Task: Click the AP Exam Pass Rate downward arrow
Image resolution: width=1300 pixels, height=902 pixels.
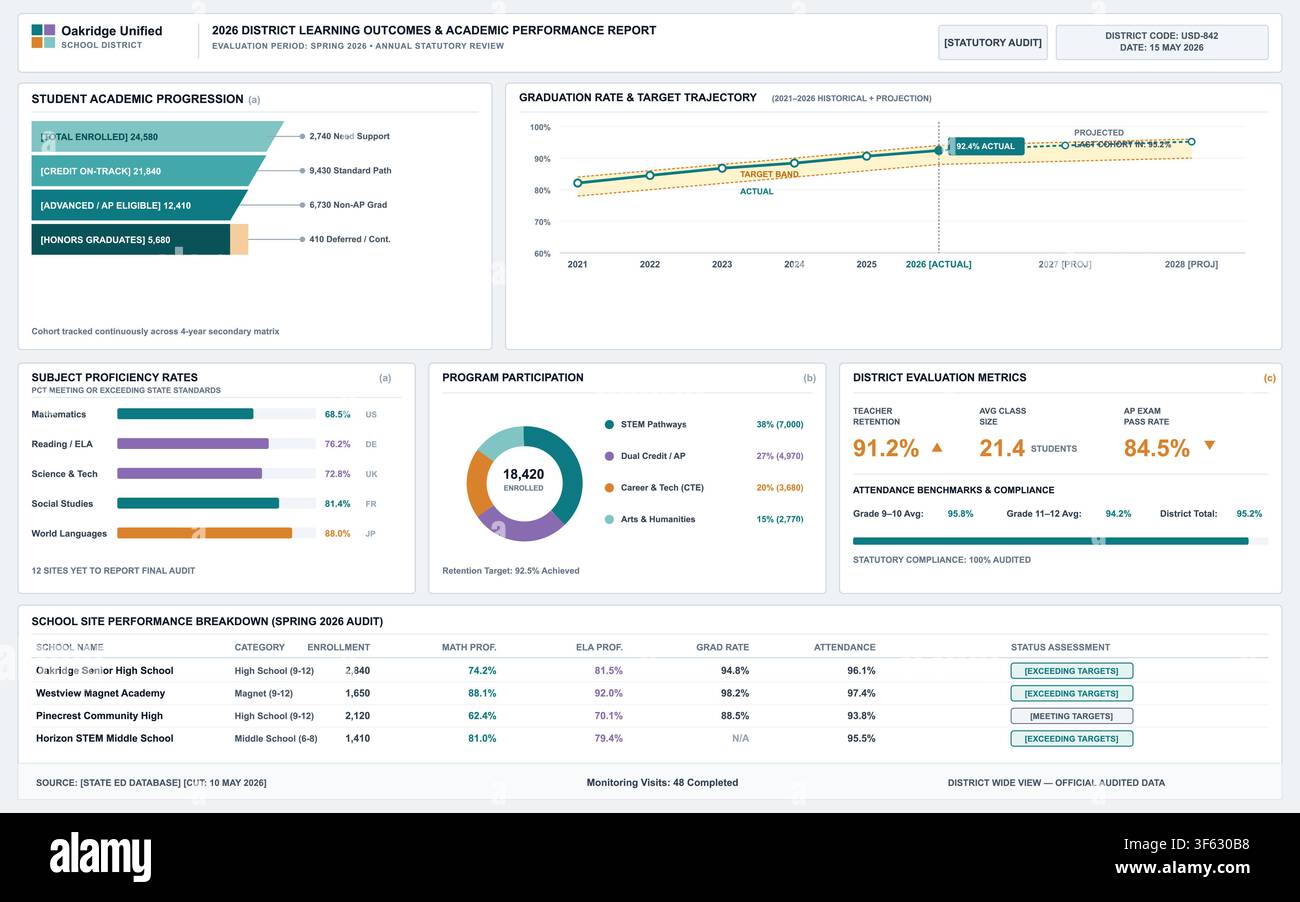Action: point(1209,445)
